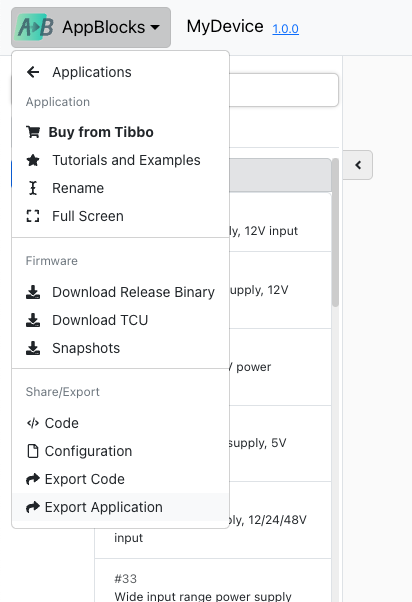Select the list item ending 'power'
This screenshot has height=602, width=412.
click(x=280, y=367)
